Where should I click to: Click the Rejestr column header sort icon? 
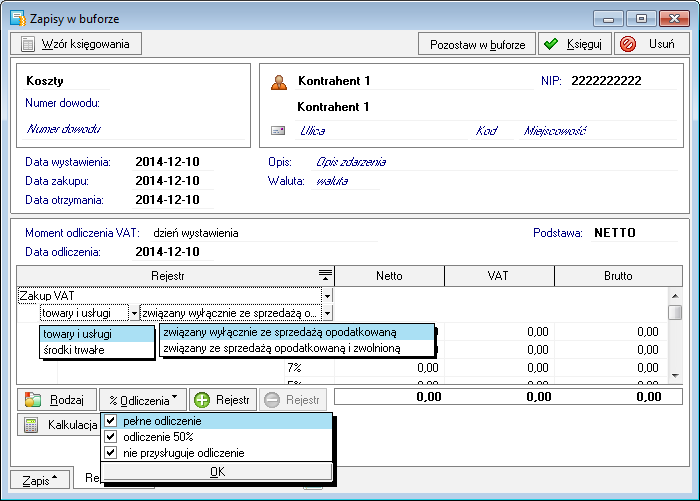pyautogui.click(x=325, y=275)
